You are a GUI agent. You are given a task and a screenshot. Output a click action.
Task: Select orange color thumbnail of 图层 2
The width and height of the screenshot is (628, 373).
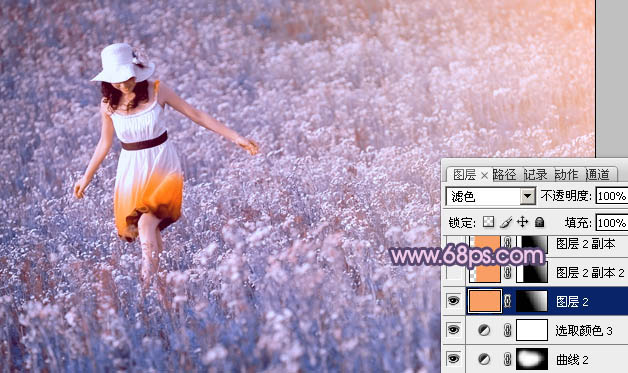(485, 301)
